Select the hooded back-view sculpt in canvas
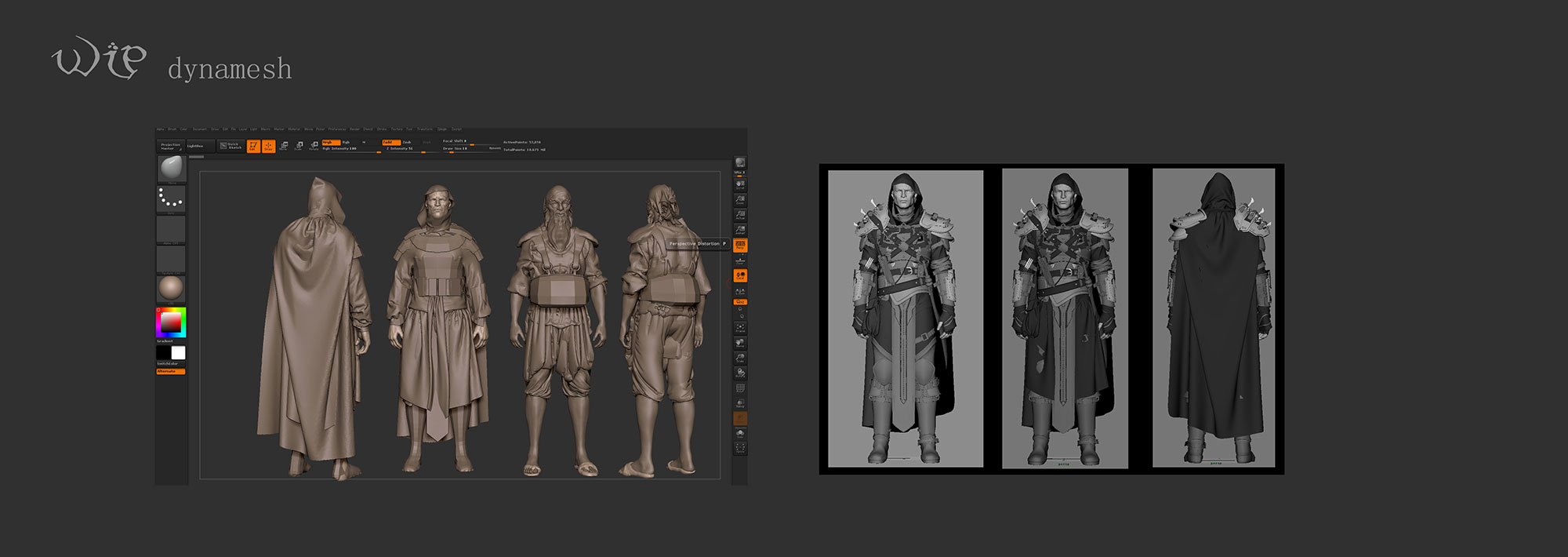The height and width of the screenshot is (557, 1568). click(x=315, y=328)
